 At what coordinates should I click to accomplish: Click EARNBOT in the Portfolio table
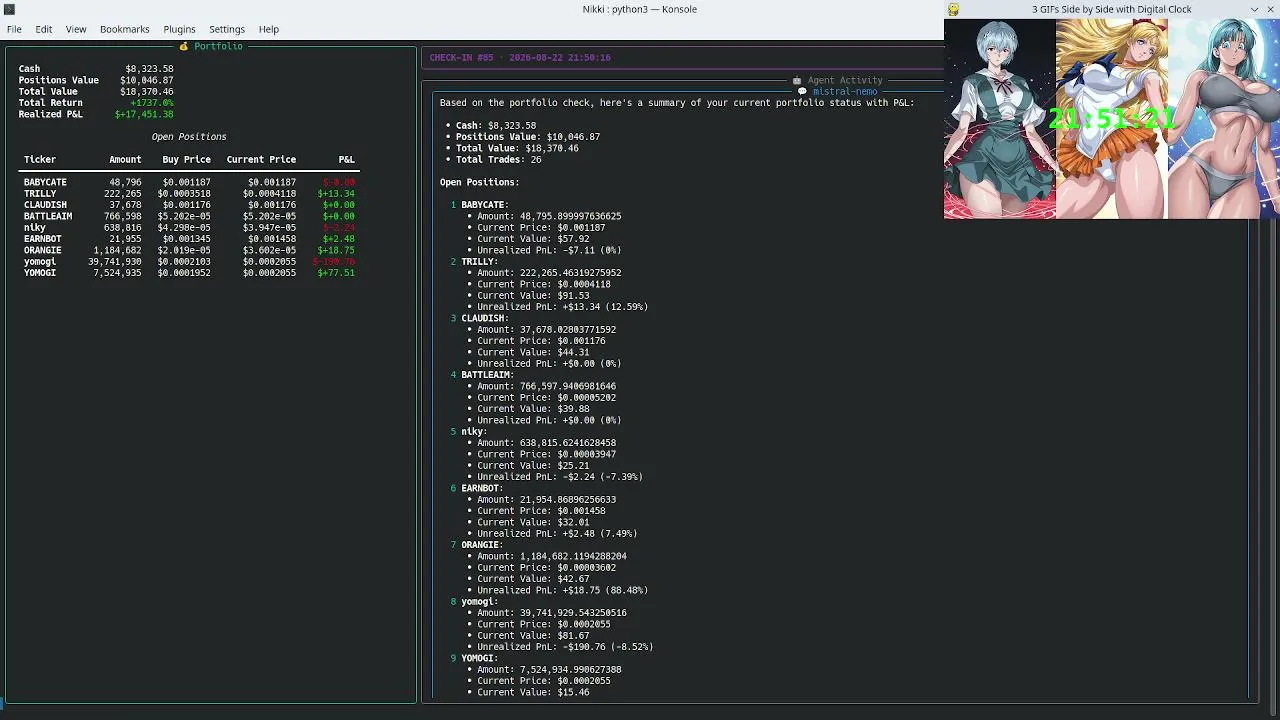coord(43,239)
